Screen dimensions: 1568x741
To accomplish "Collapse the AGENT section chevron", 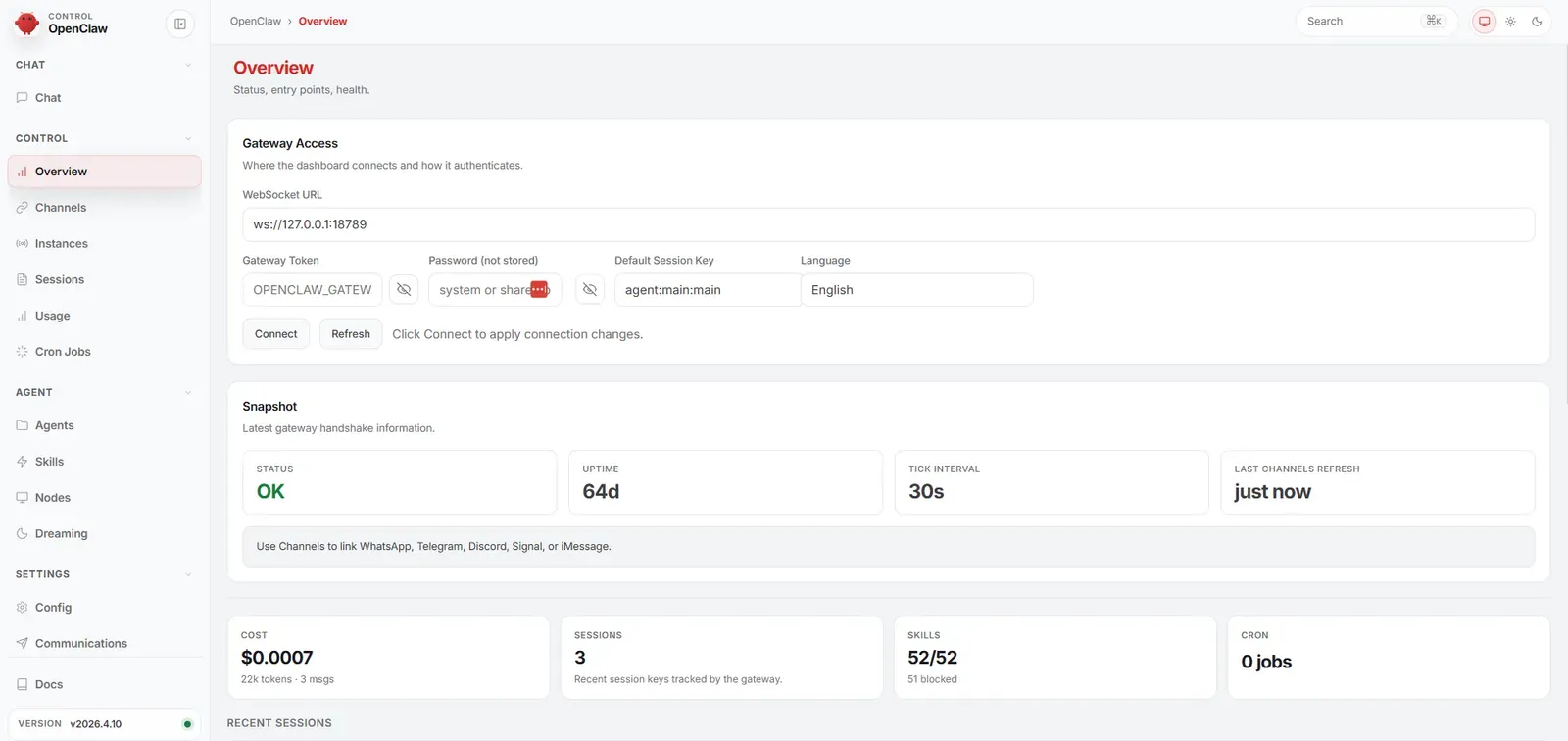I will [188, 393].
